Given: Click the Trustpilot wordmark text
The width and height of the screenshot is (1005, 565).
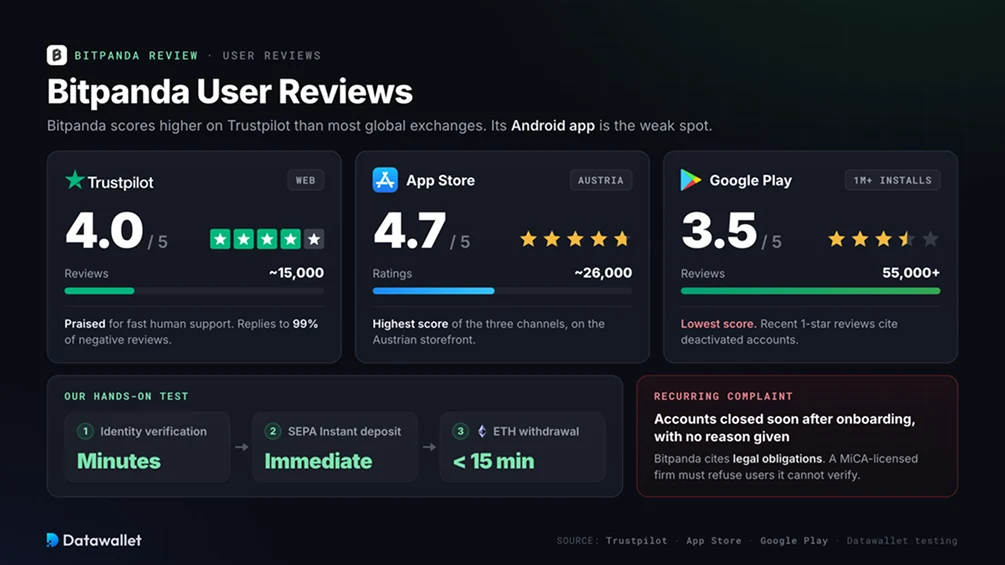Looking at the screenshot, I should click(120, 183).
